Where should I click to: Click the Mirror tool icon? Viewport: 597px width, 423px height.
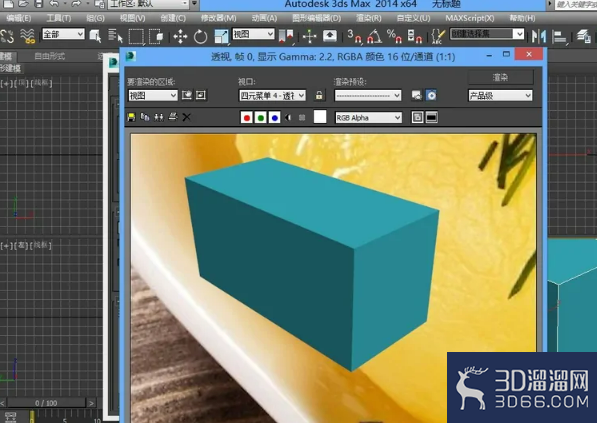539,37
